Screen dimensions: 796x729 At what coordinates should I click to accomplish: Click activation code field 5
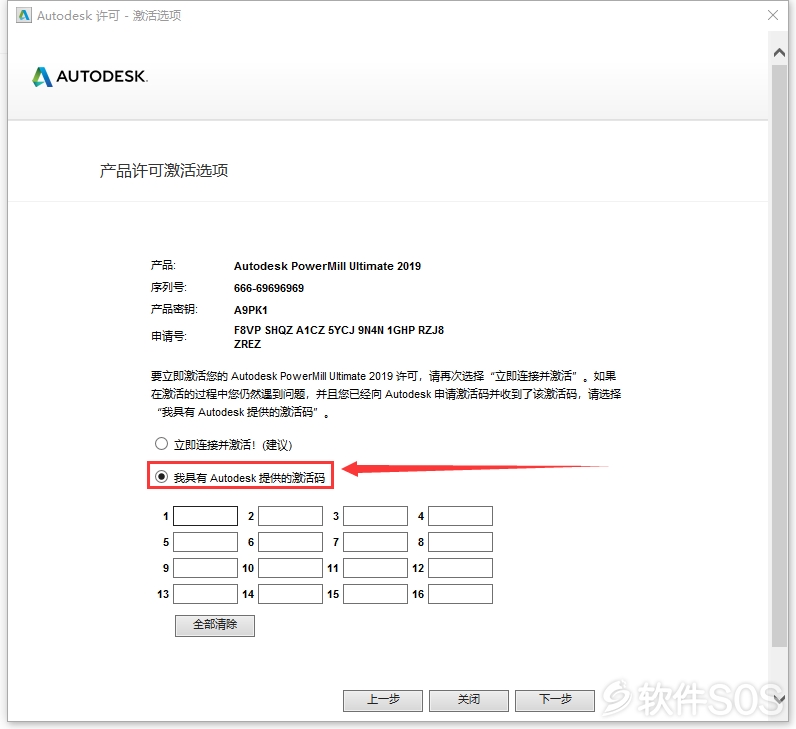[206, 542]
